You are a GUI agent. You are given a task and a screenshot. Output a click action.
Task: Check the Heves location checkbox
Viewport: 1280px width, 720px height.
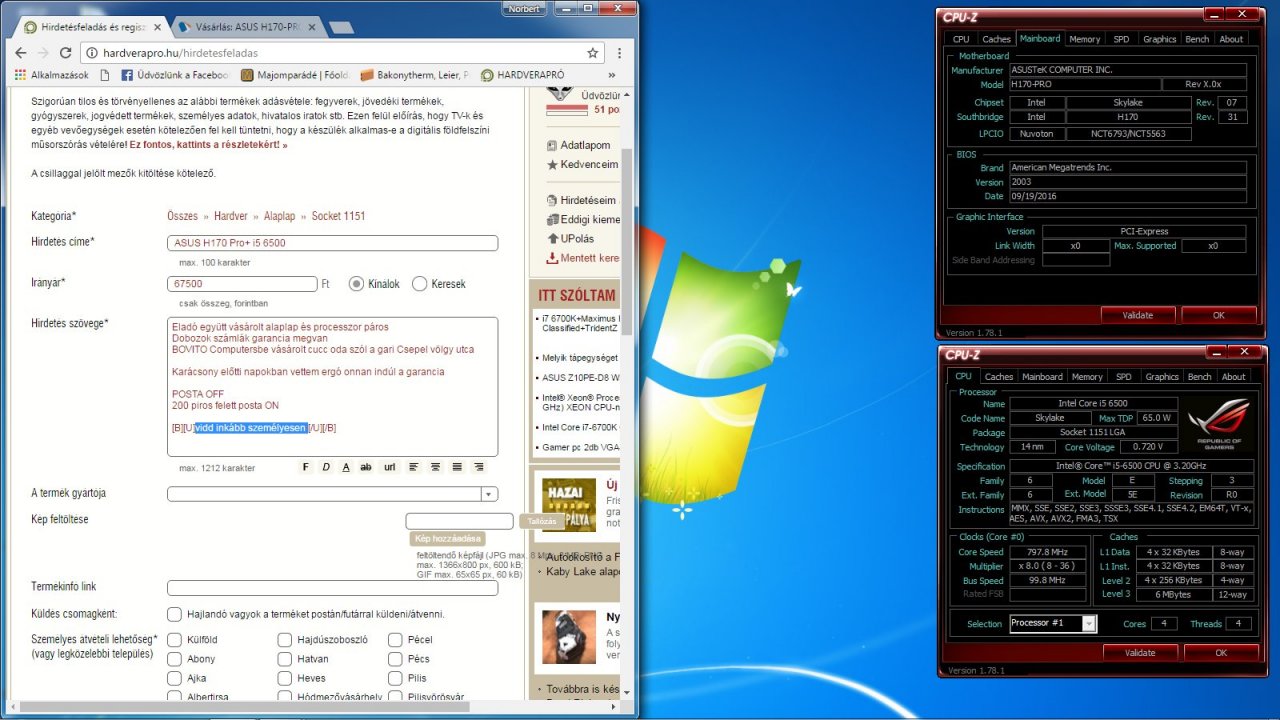click(x=285, y=678)
